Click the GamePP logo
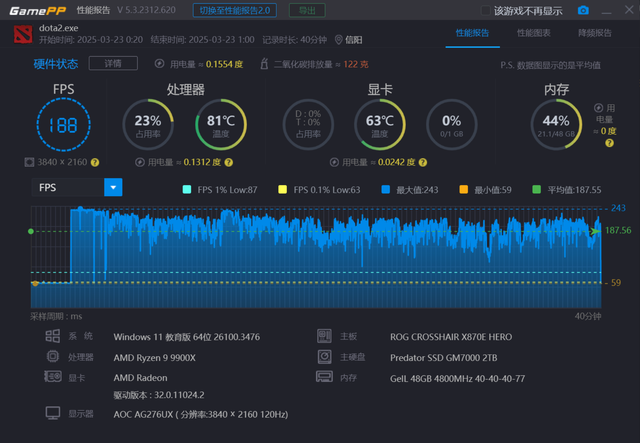The image size is (640, 443). click(38, 10)
